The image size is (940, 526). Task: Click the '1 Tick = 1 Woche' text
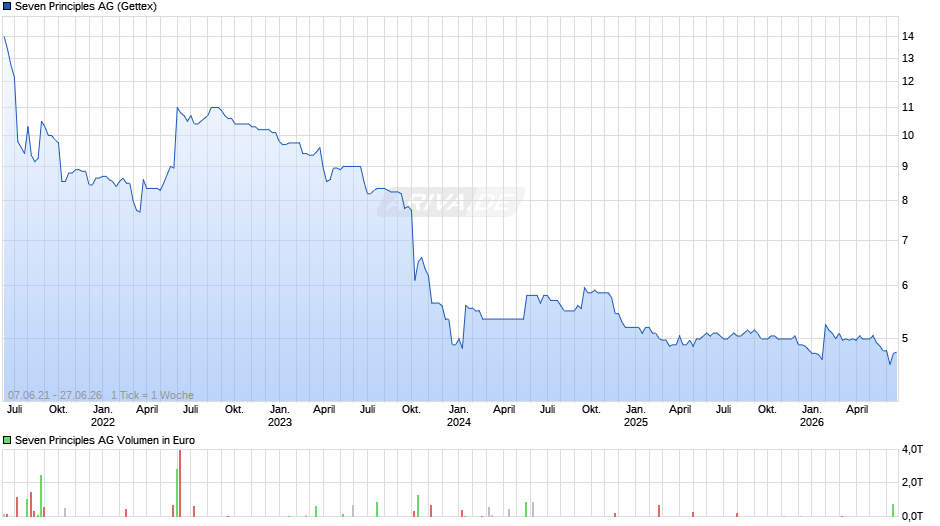[x=152, y=395]
